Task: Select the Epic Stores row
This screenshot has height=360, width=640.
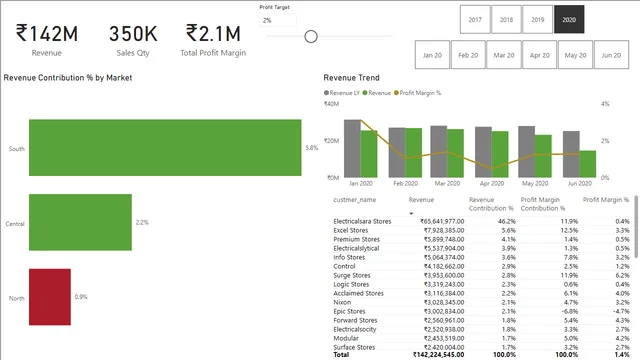Action: click(x=482, y=311)
